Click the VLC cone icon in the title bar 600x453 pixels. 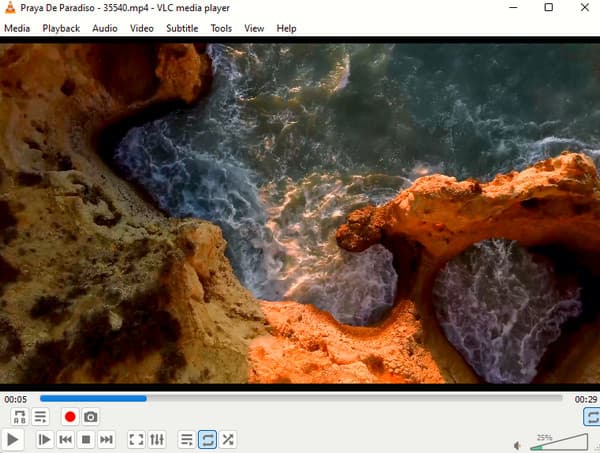click(x=10, y=8)
